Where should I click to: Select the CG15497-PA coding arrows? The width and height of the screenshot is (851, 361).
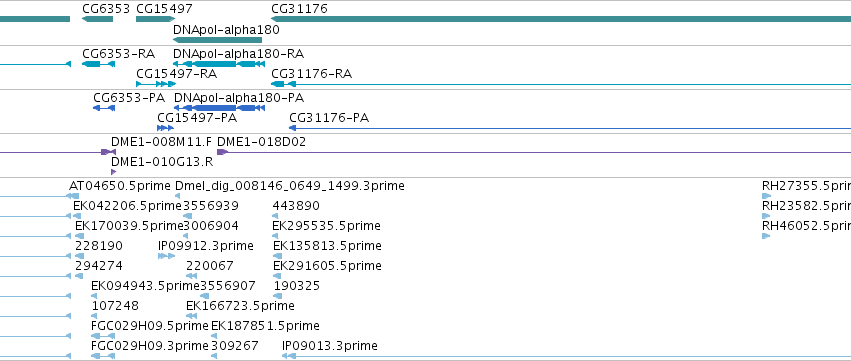point(166,128)
